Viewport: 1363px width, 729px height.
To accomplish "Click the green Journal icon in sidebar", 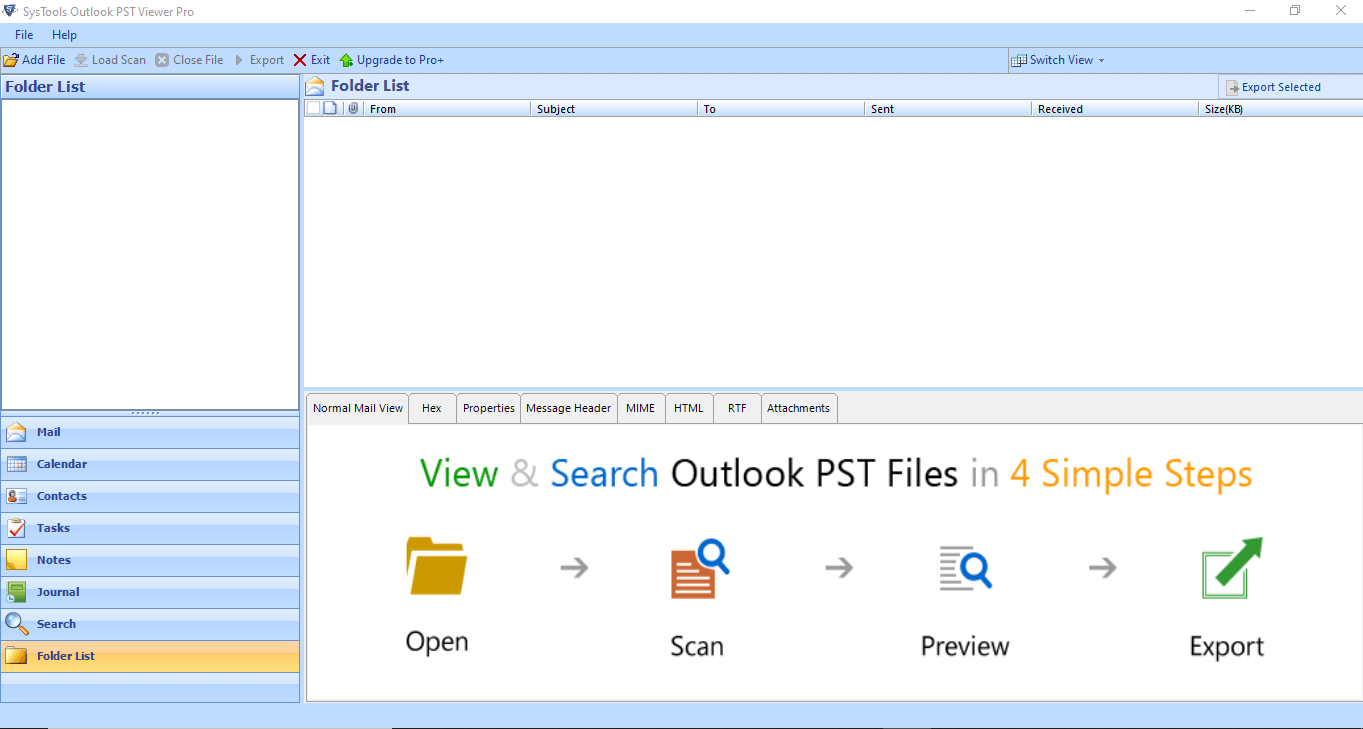I will (16, 592).
